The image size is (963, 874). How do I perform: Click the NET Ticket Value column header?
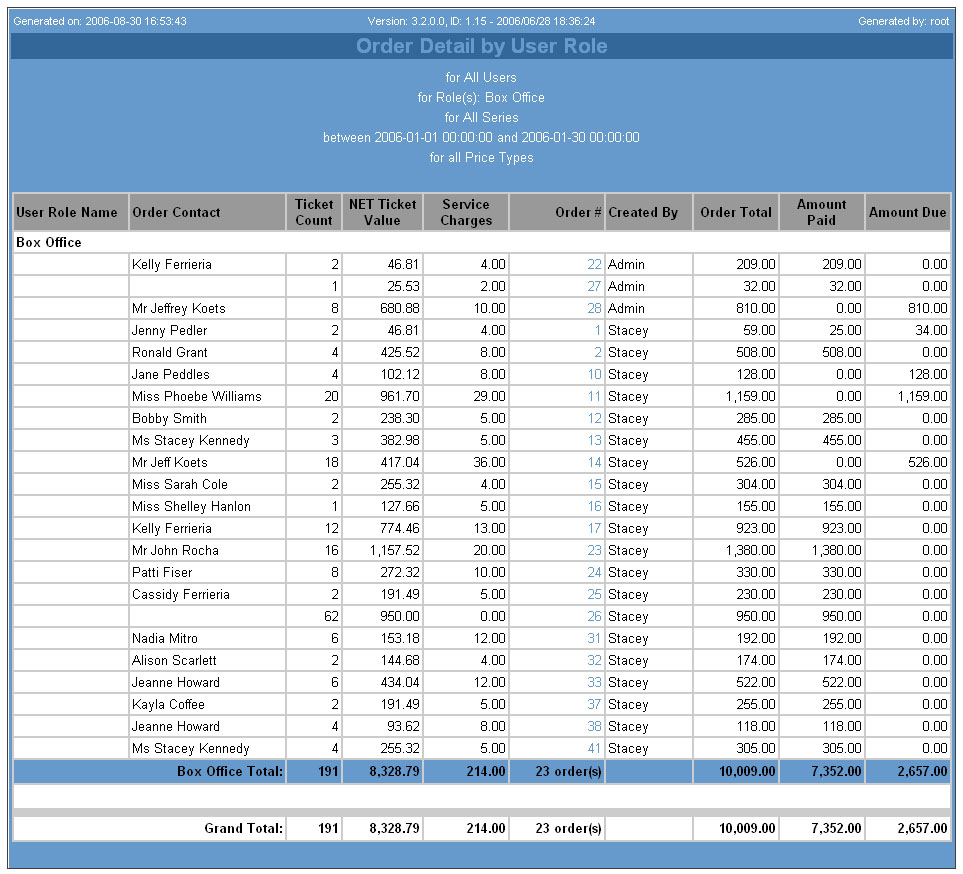pyautogui.click(x=383, y=213)
